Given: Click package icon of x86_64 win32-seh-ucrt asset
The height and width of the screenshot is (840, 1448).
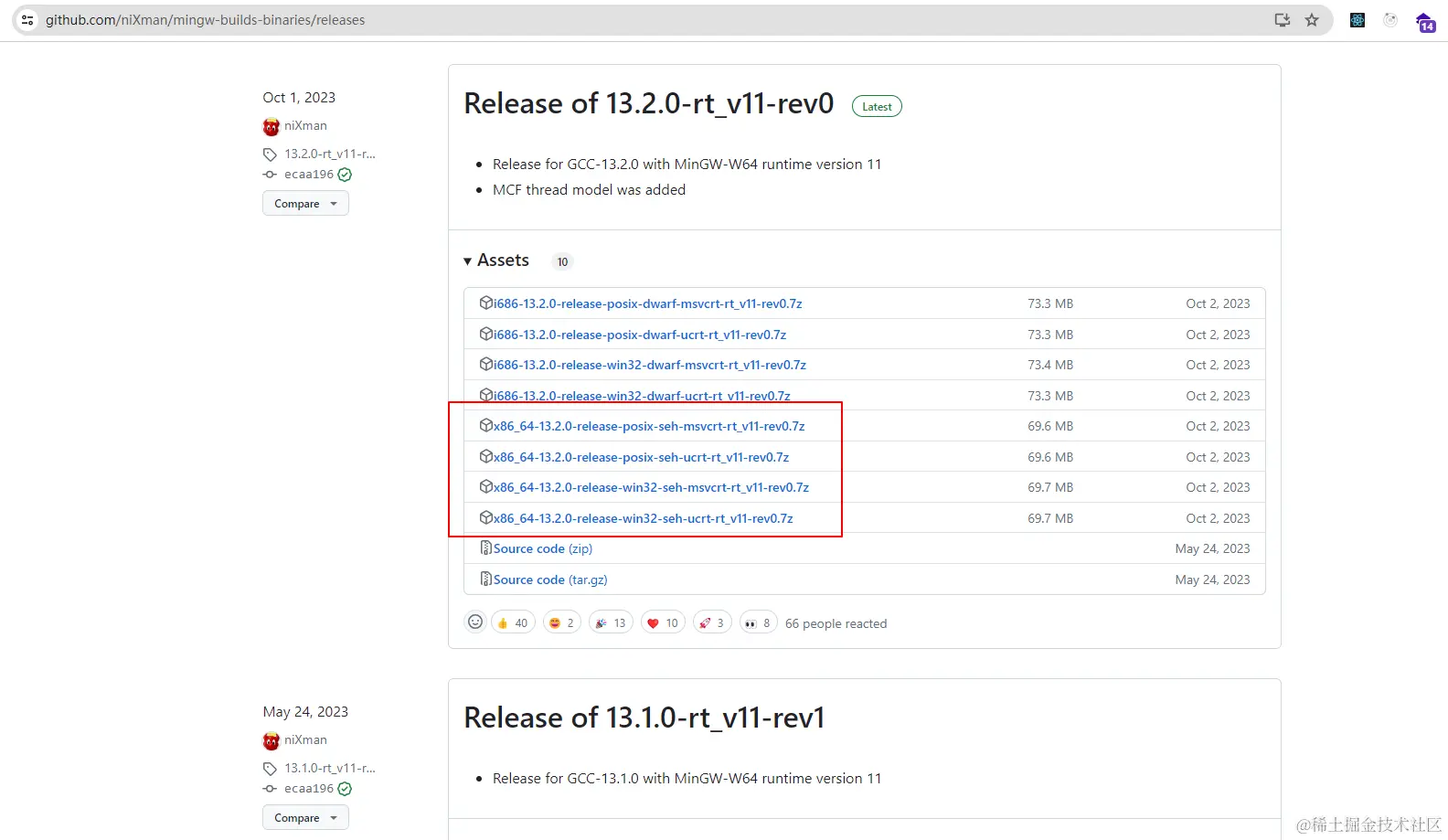Looking at the screenshot, I should pos(486,517).
